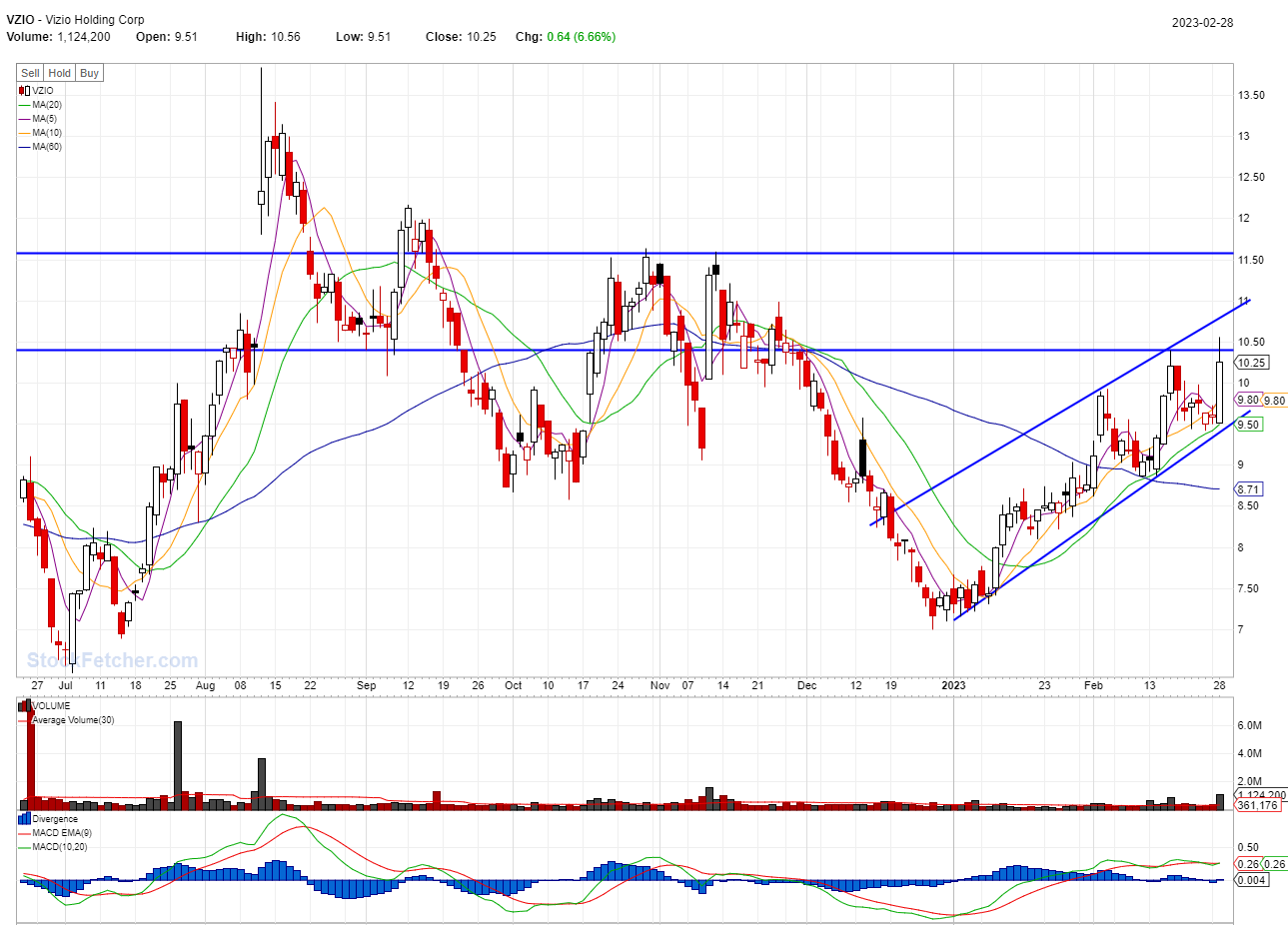The width and height of the screenshot is (1288, 925).
Task: Click the Divergence legend icon
Action: (24, 819)
